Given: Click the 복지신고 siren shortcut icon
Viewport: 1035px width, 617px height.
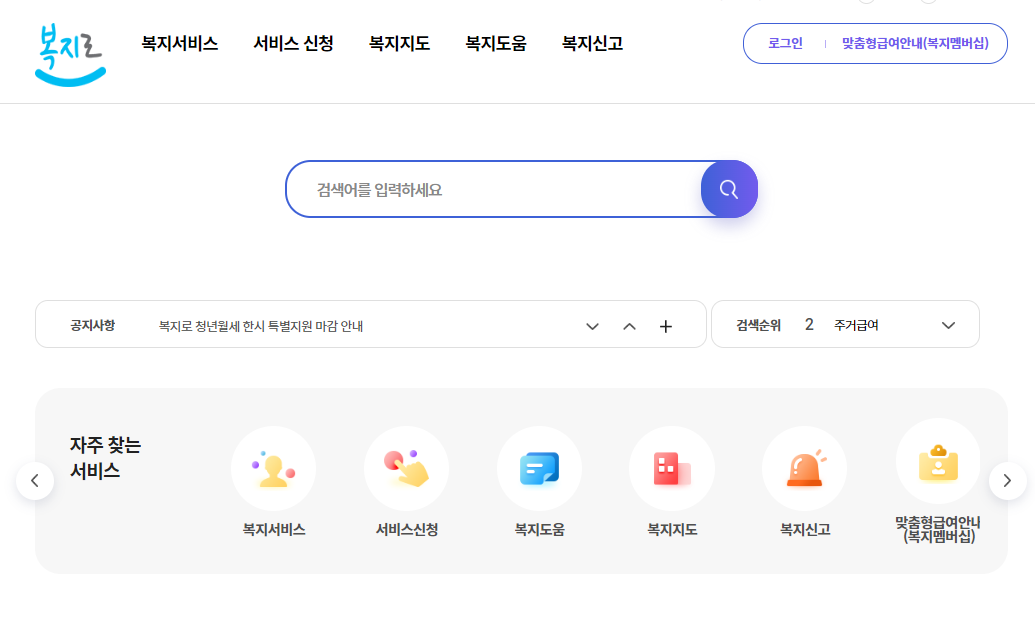Looking at the screenshot, I should (805, 468).
